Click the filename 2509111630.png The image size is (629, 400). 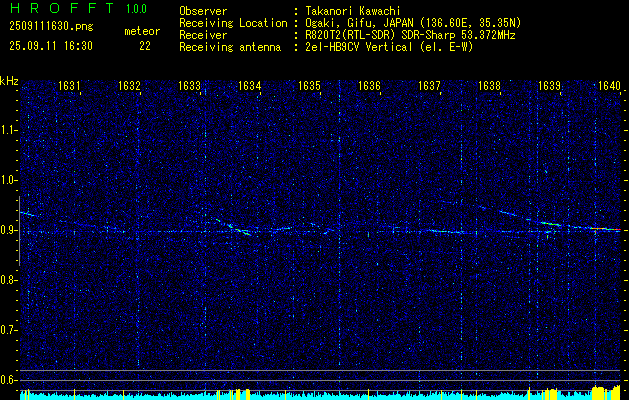(51, 27)
